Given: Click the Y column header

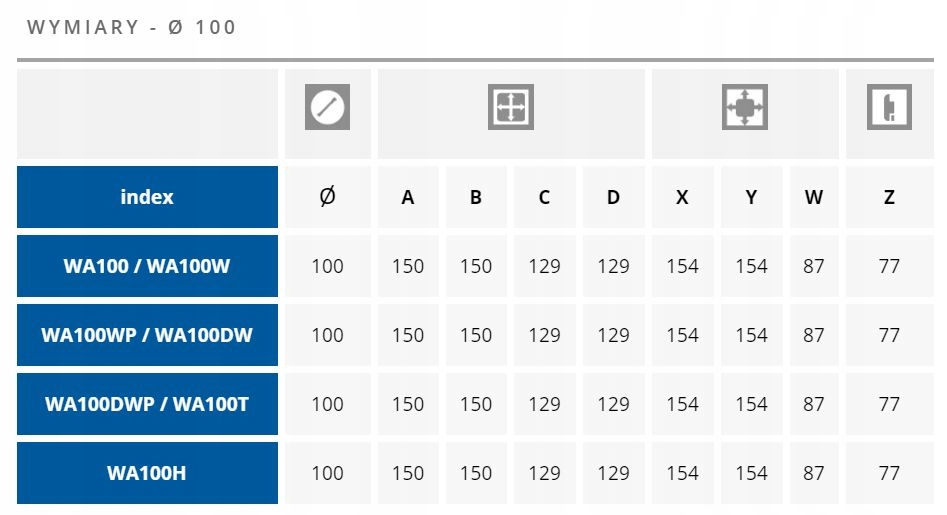Looking at the screenshot, I should pyautogui.click(x=751, y=197).
